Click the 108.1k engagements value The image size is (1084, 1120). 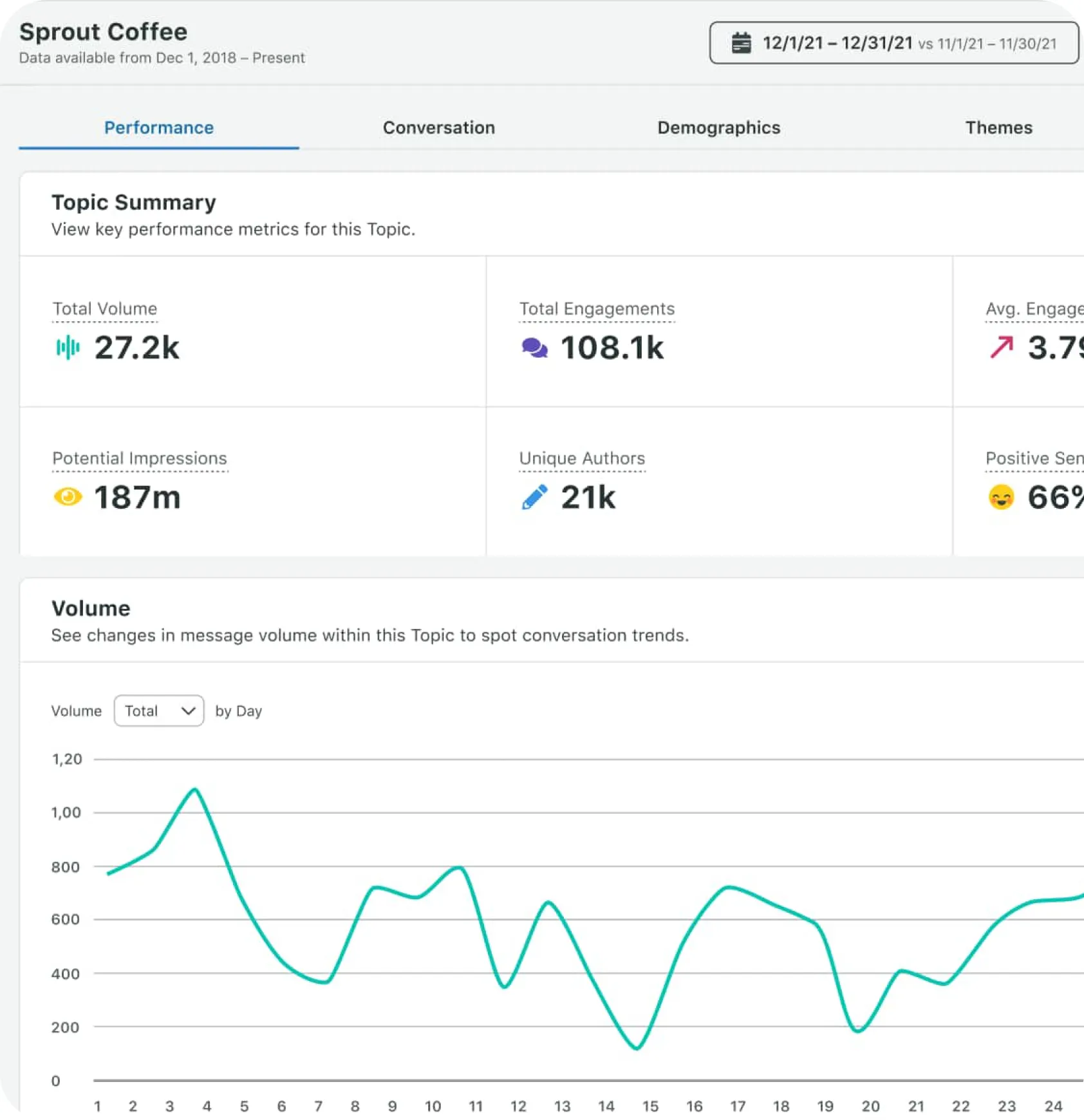(612, 348)
